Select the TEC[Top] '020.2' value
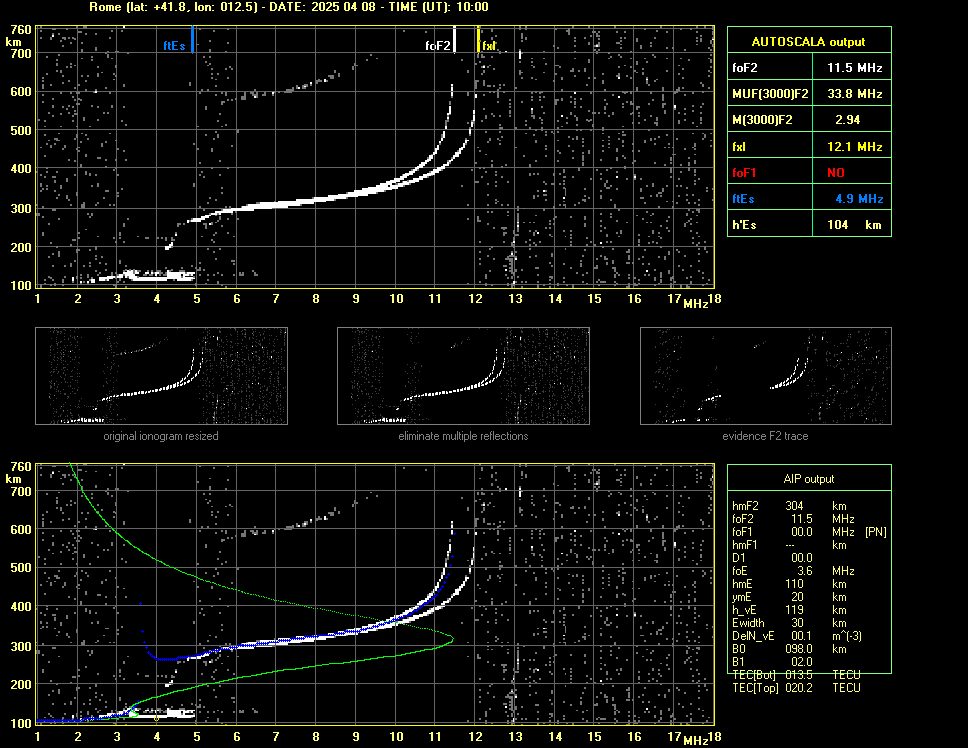Image resolution: width=968 pixels, height=748 pixels. [x=799, y=688]
